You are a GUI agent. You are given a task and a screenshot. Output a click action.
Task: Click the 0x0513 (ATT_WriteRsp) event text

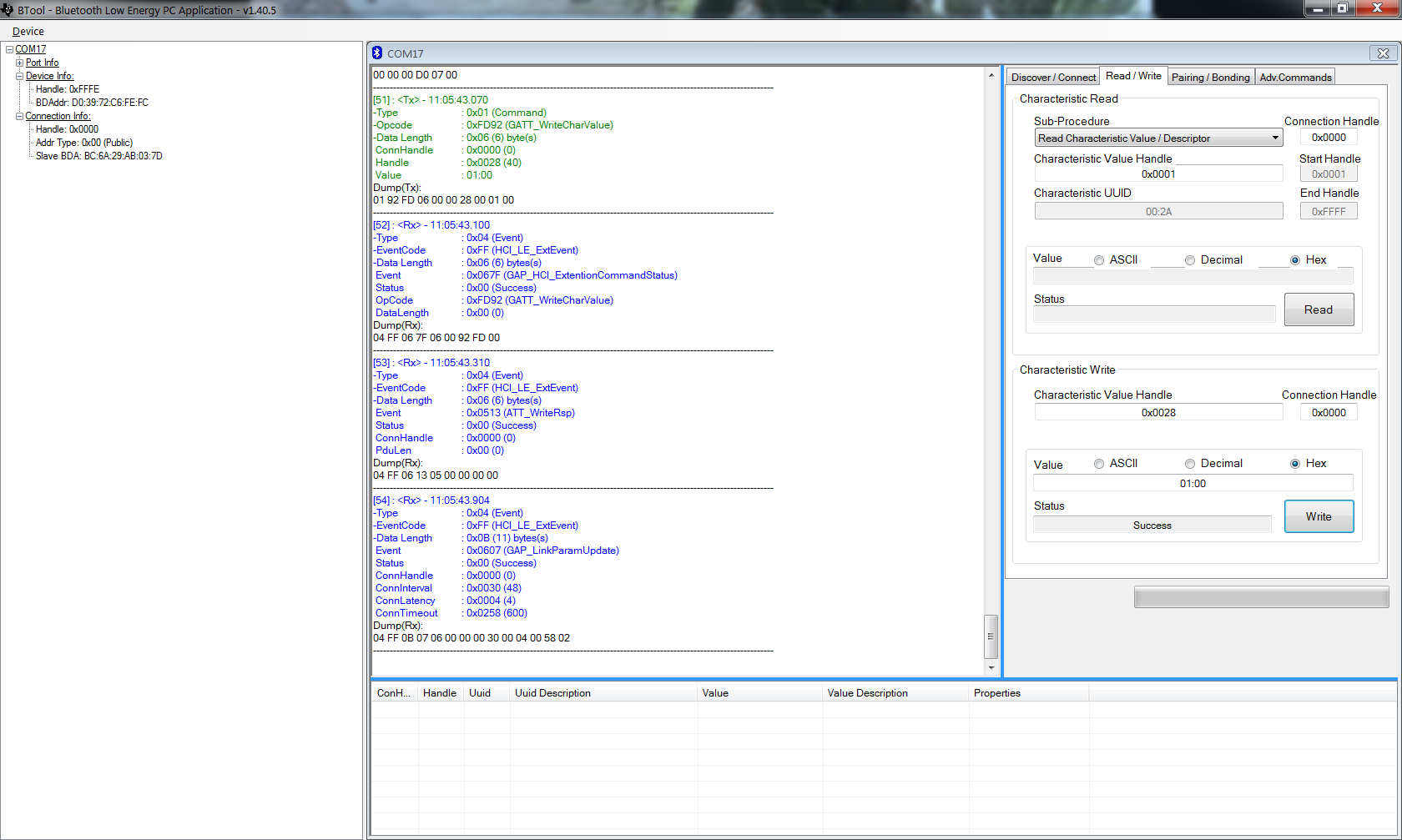521,413
